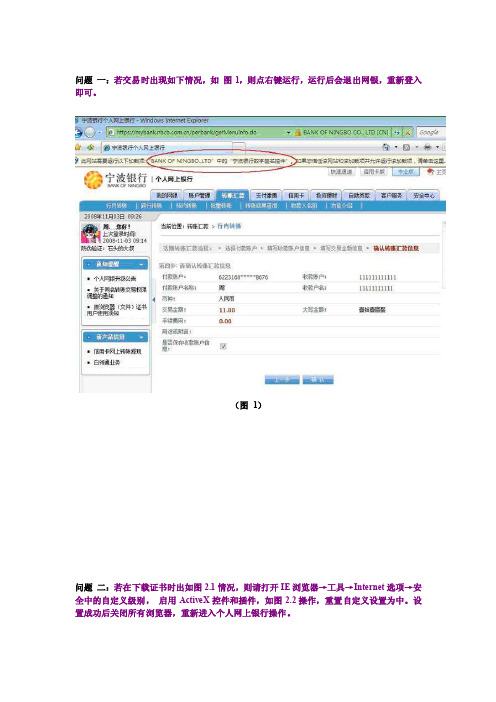Click the 0.00 fee value

pyautogui.click(x=225, y=321)
